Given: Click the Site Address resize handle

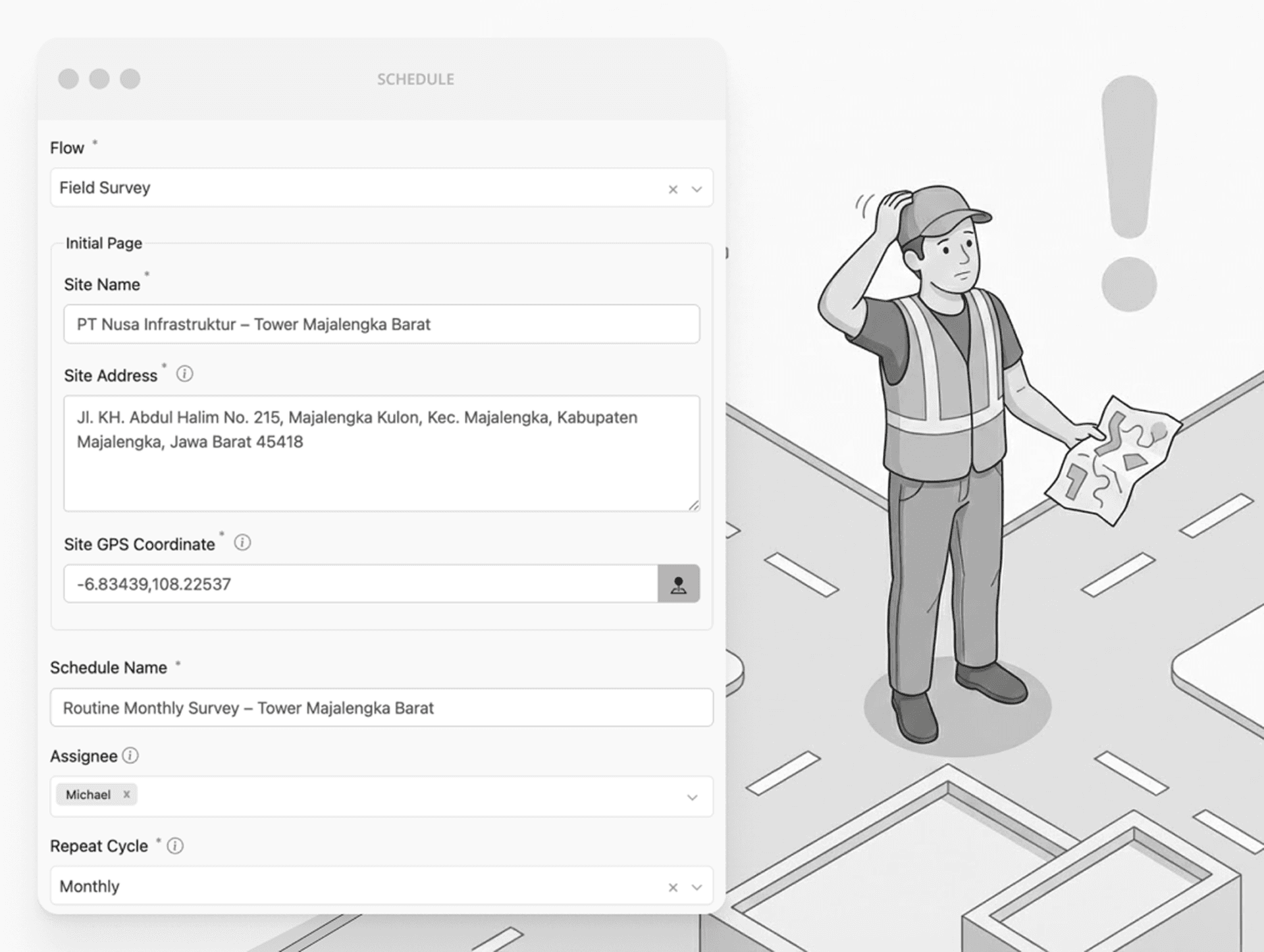Looking at the screenshot, I should tap(695, 505).
